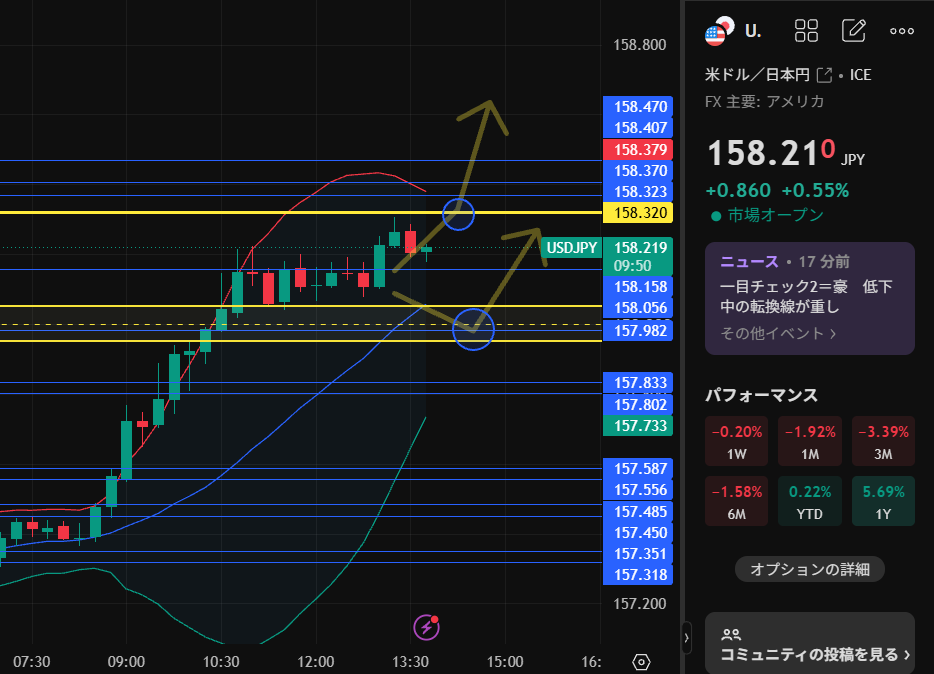This screenshot has height=674, width=934.
Task: Click the 157.318 price label
Action: [x=638, y=575]
